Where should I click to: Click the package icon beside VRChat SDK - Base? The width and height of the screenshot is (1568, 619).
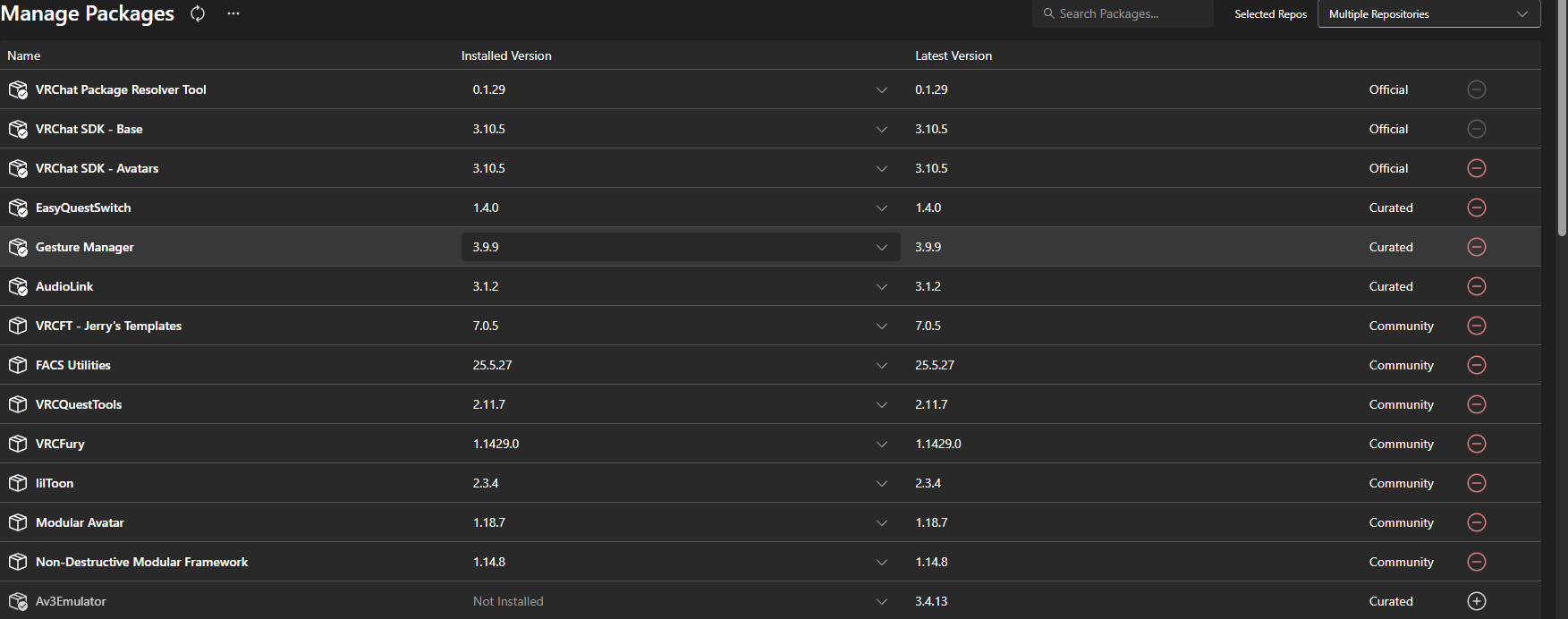pos(18,129)
